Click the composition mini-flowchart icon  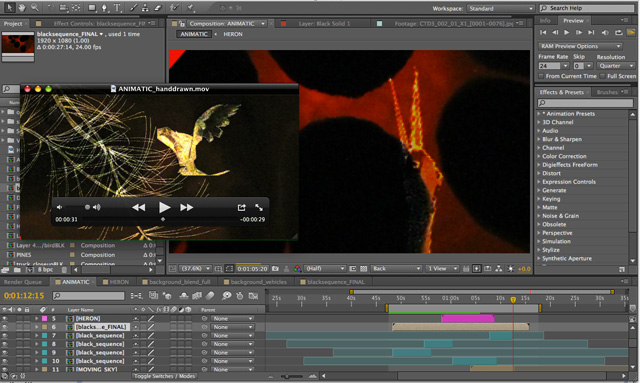[x=136, y=295]
